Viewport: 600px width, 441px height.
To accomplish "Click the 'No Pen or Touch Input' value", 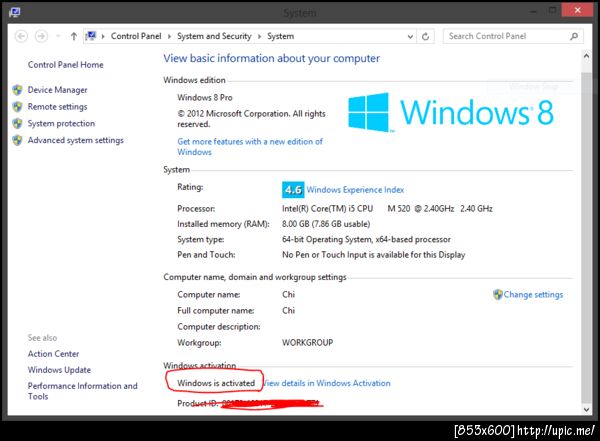I will coord(373,255).
